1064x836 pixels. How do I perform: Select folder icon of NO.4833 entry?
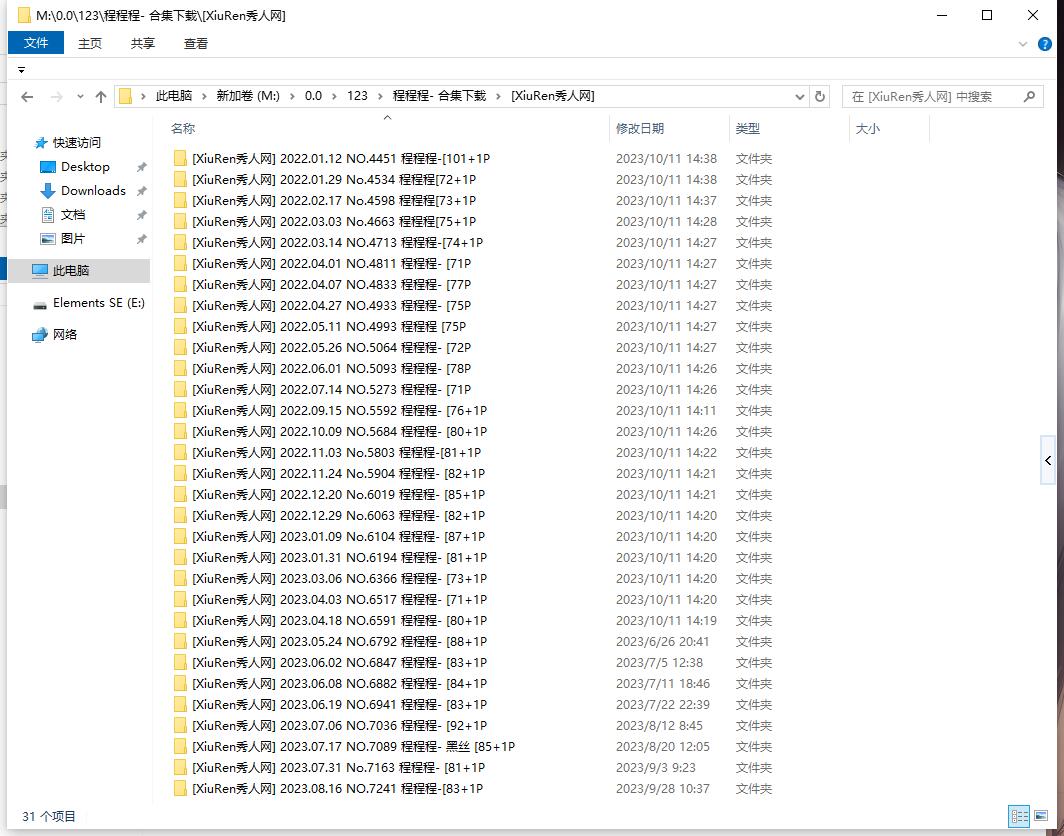pos(180,284)
